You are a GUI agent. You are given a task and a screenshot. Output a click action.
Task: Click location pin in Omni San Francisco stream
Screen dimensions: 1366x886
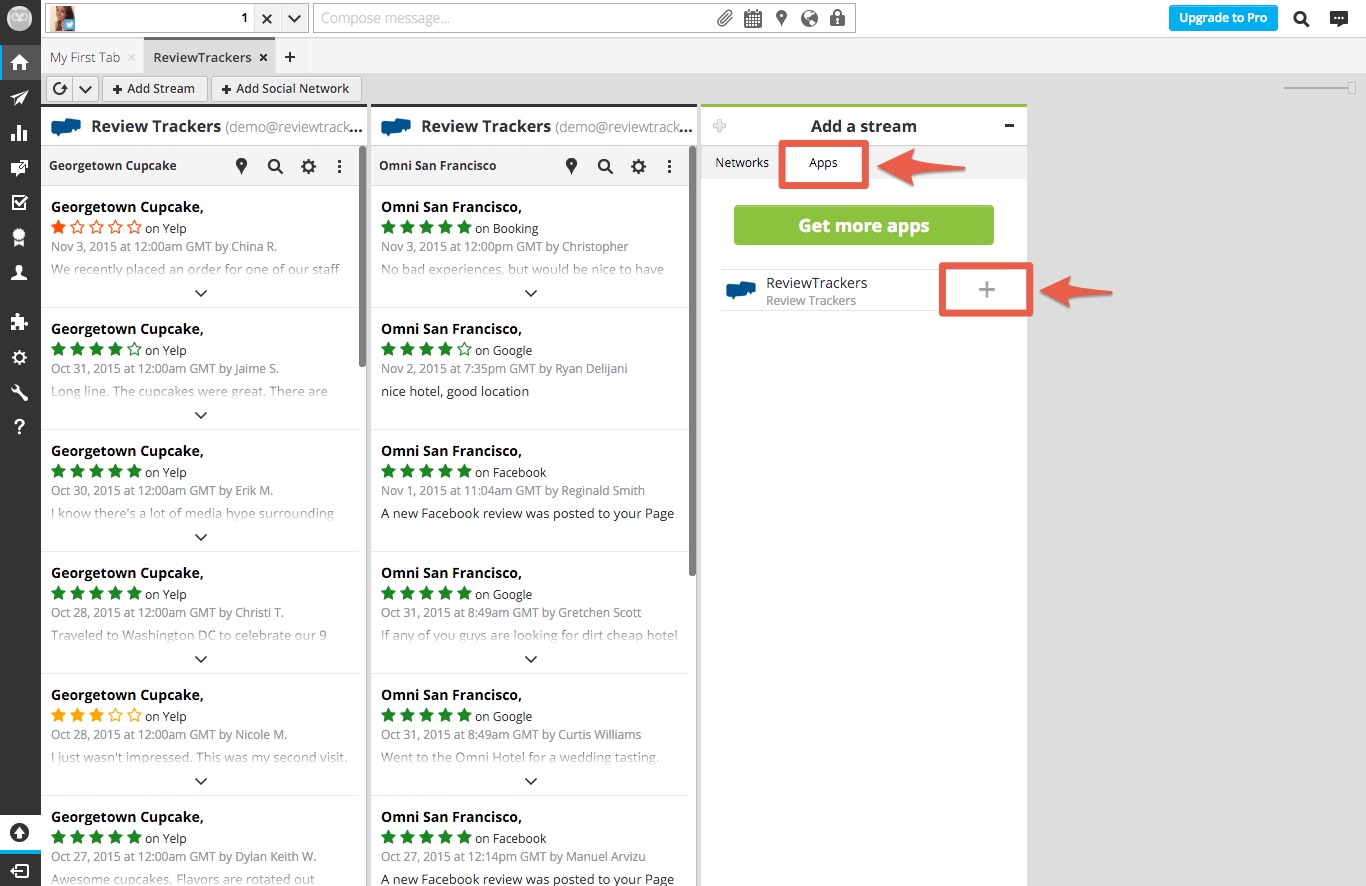571,166
